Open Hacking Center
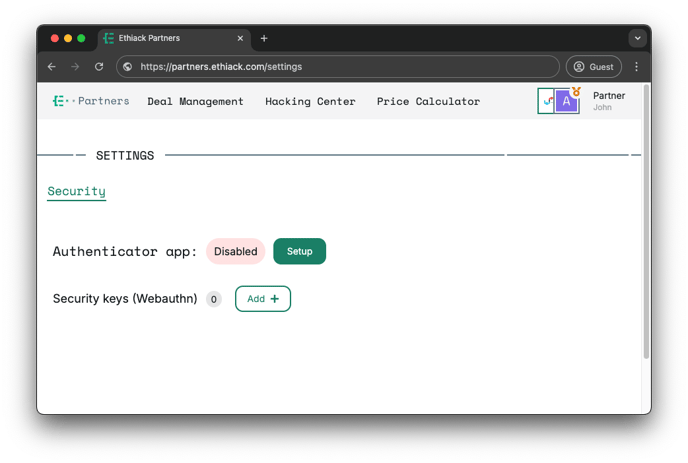The image size is (688, 463). click(310, 101)
